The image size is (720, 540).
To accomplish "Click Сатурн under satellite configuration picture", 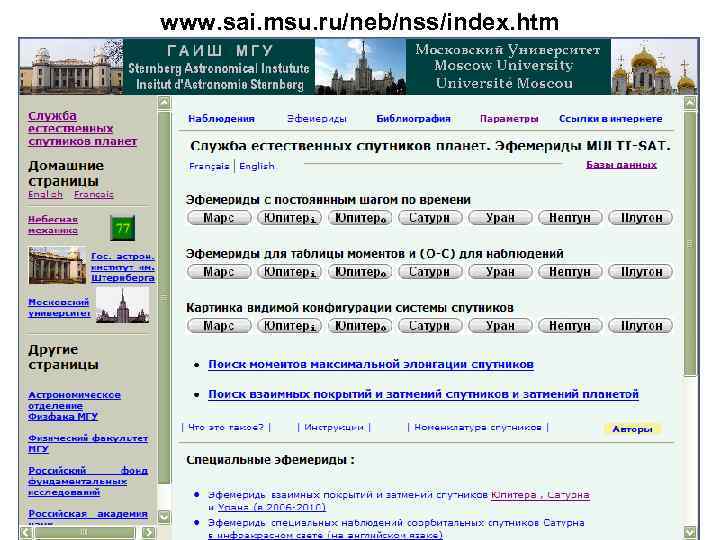I will point(429,326).
